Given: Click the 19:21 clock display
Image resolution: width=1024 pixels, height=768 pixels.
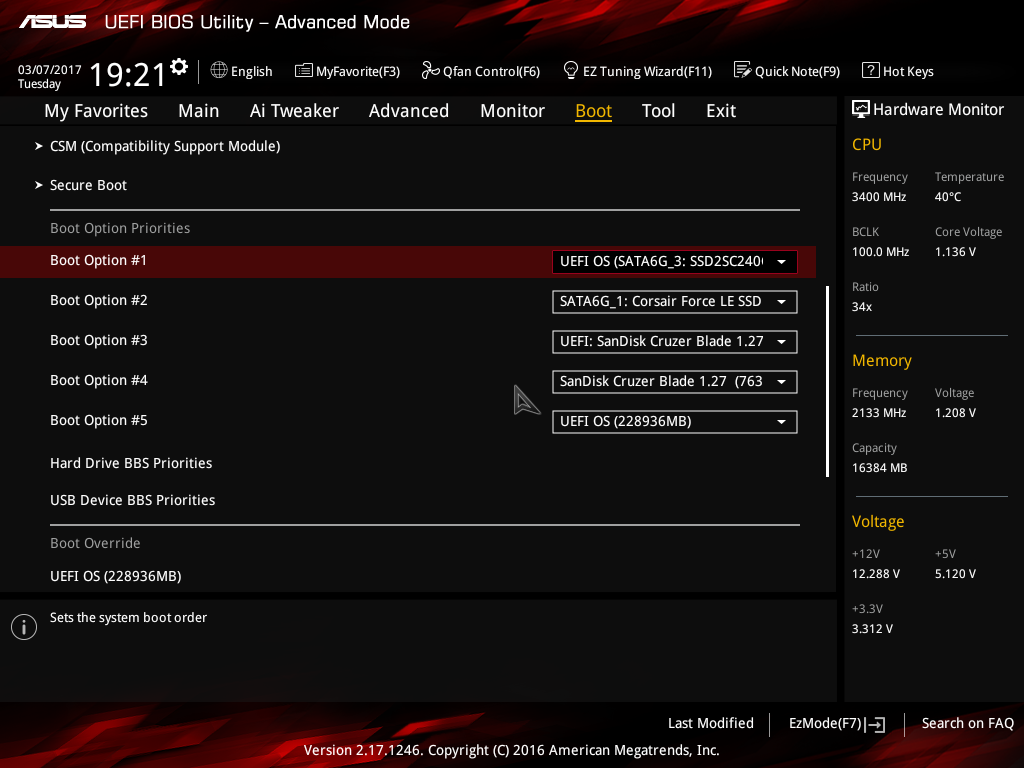Looking at the screenshot, I should 127,74.
